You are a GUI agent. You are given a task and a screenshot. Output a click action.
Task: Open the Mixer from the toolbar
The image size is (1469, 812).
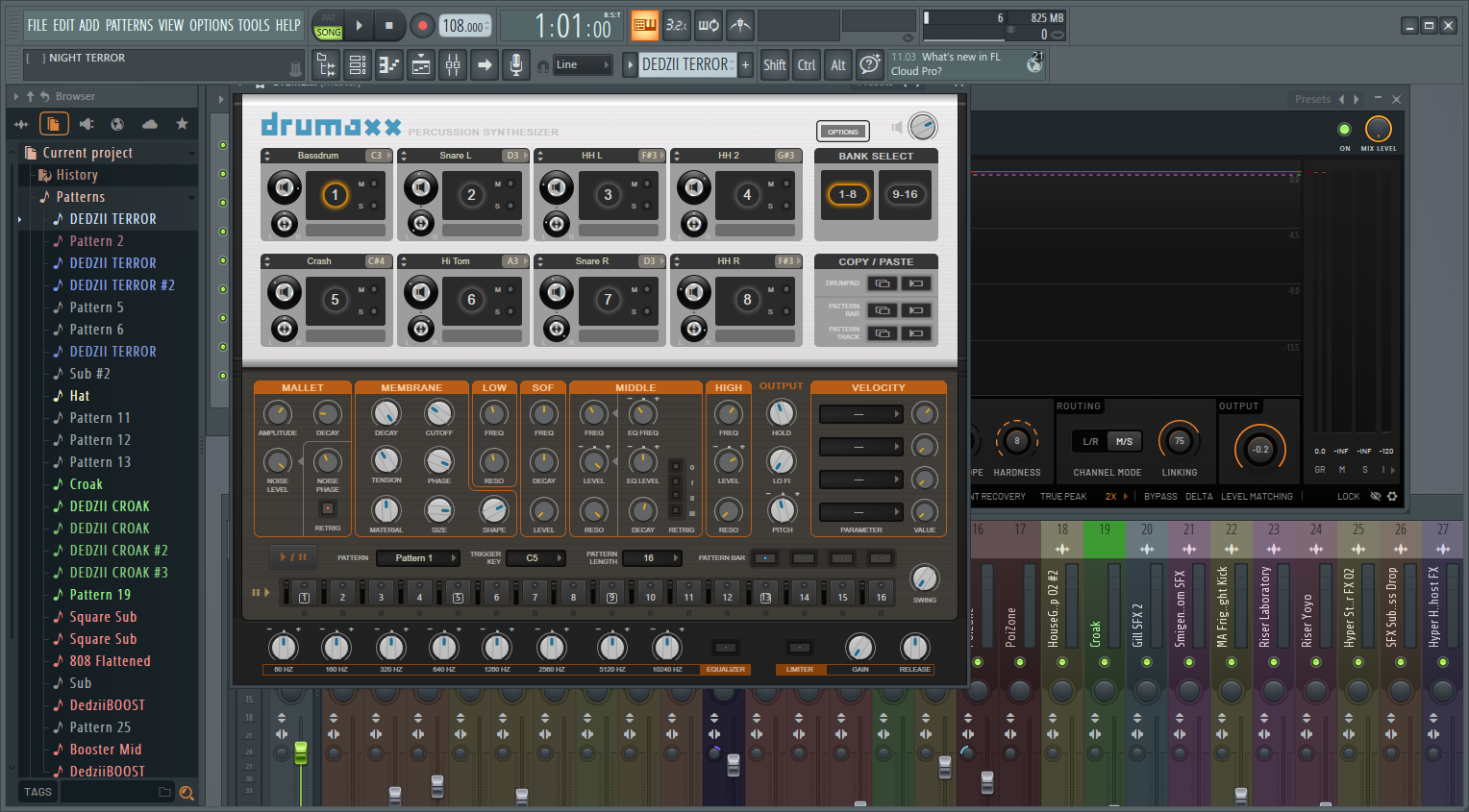(x=453, y=65)
